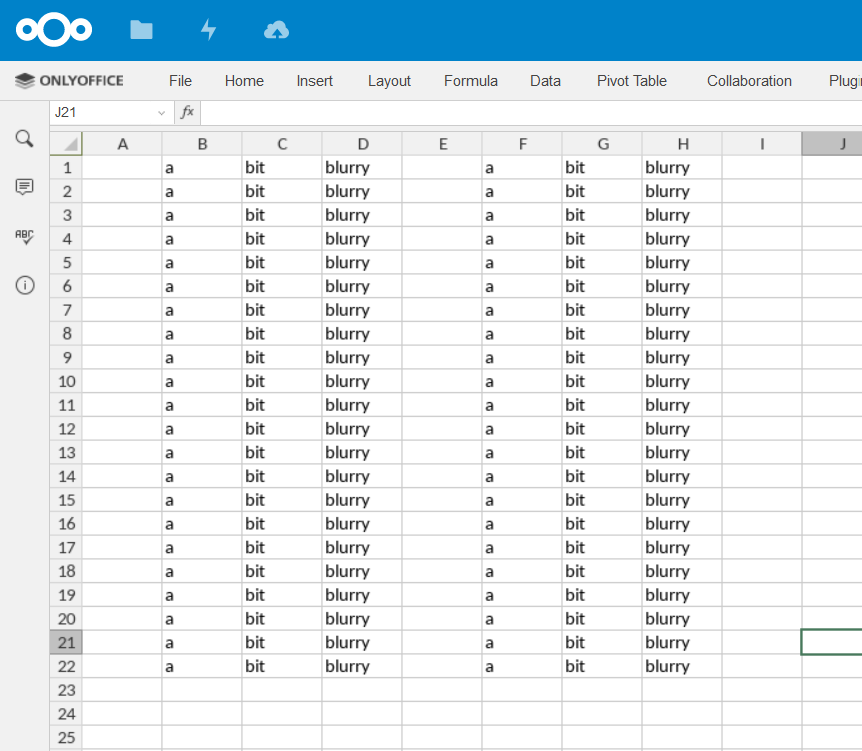Switch to the Formula tab
This screenshot has height=751, width=862.
coord(470,81)
